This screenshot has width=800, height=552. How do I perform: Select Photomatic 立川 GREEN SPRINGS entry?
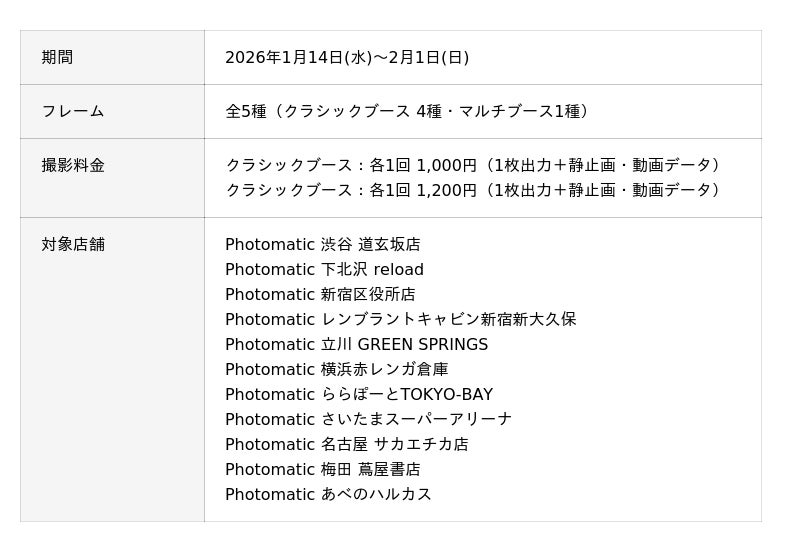click(356, 345)
